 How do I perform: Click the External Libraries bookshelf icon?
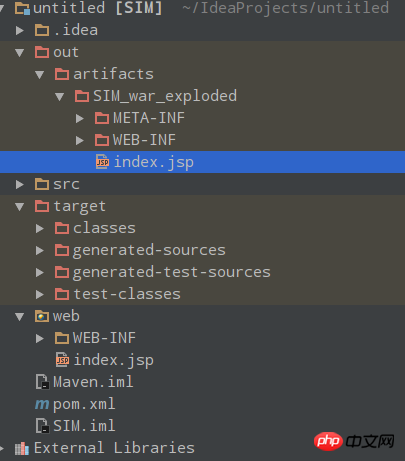point(22,448)
